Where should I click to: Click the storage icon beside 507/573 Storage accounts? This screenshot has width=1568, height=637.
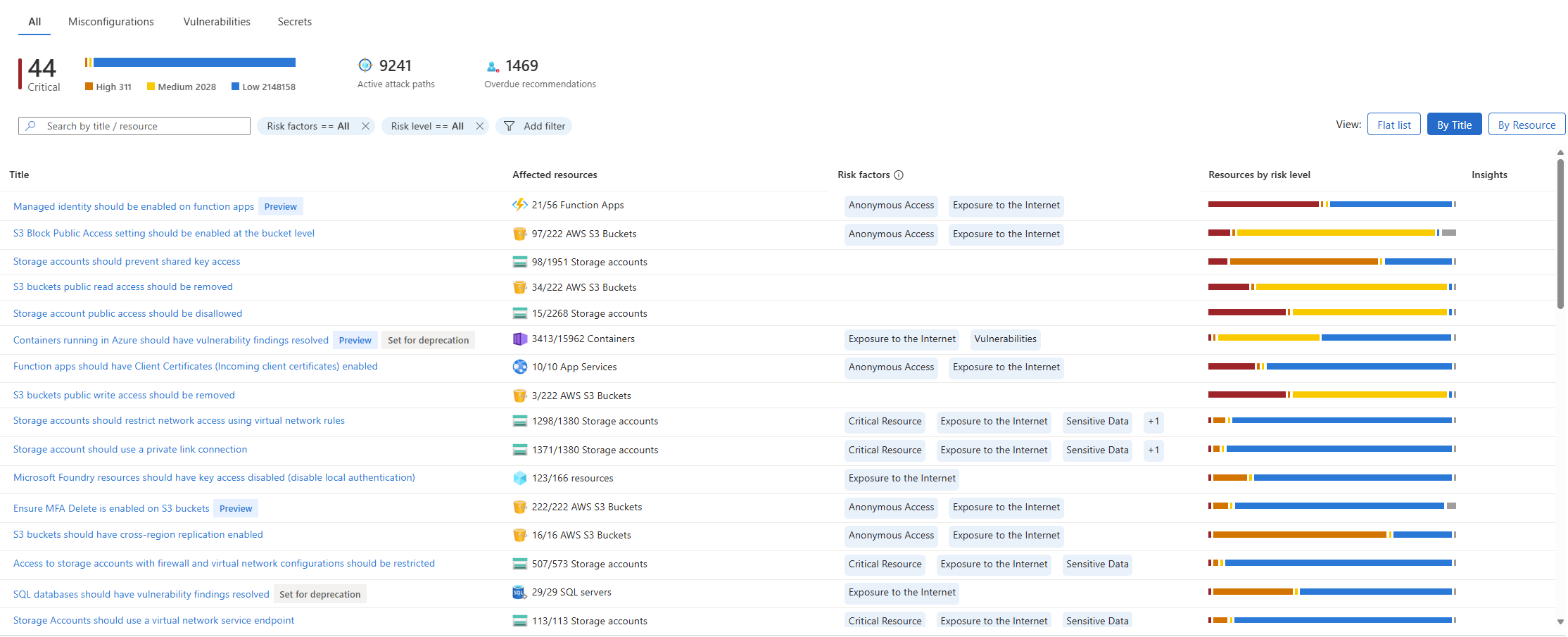tap(520, 564)
